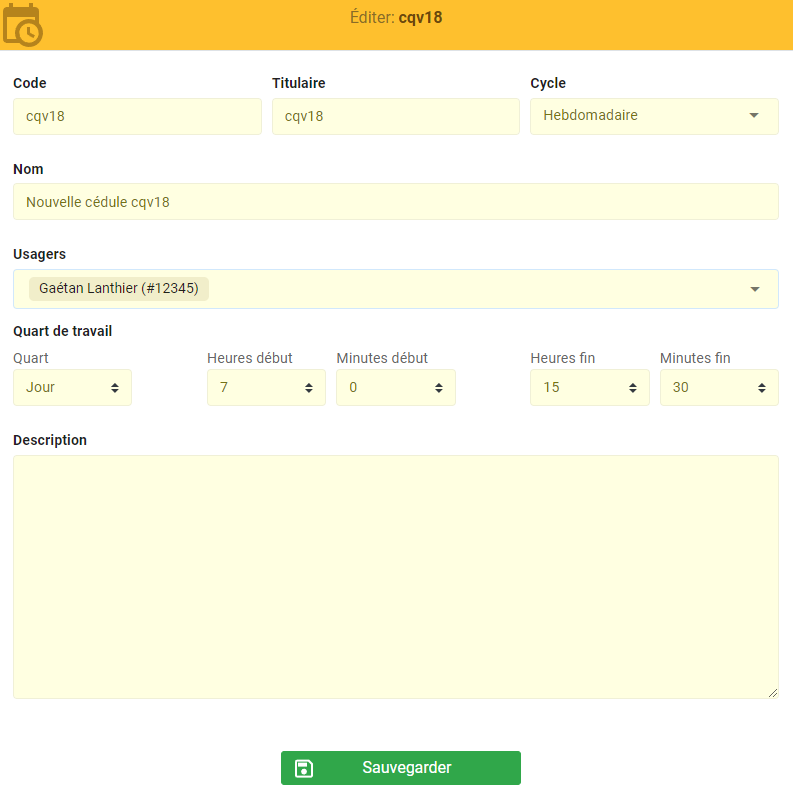Open the Heures début selector showing 7
793x797 pixels.
coord(266,387)
